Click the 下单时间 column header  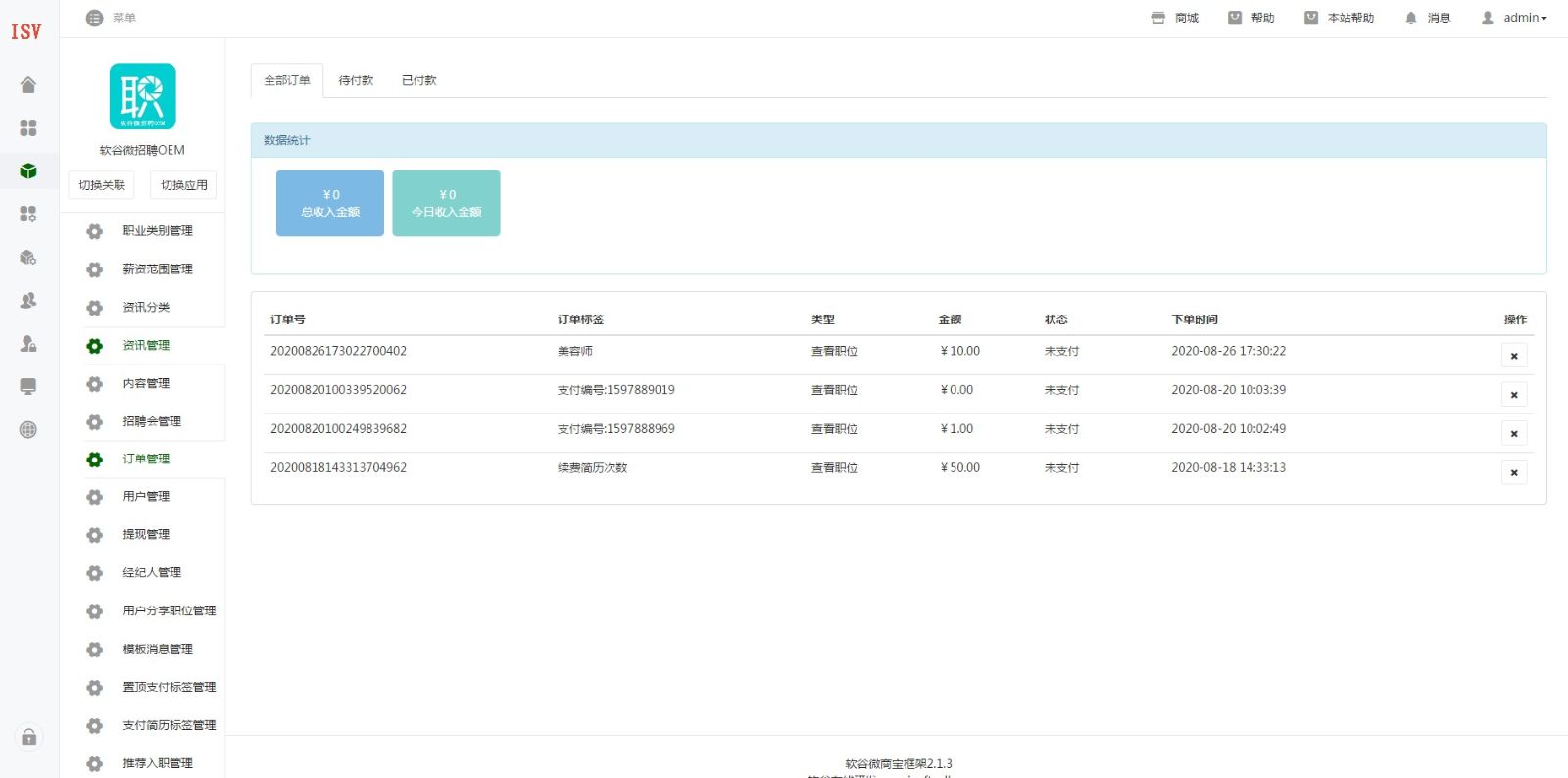(1195, 319)
